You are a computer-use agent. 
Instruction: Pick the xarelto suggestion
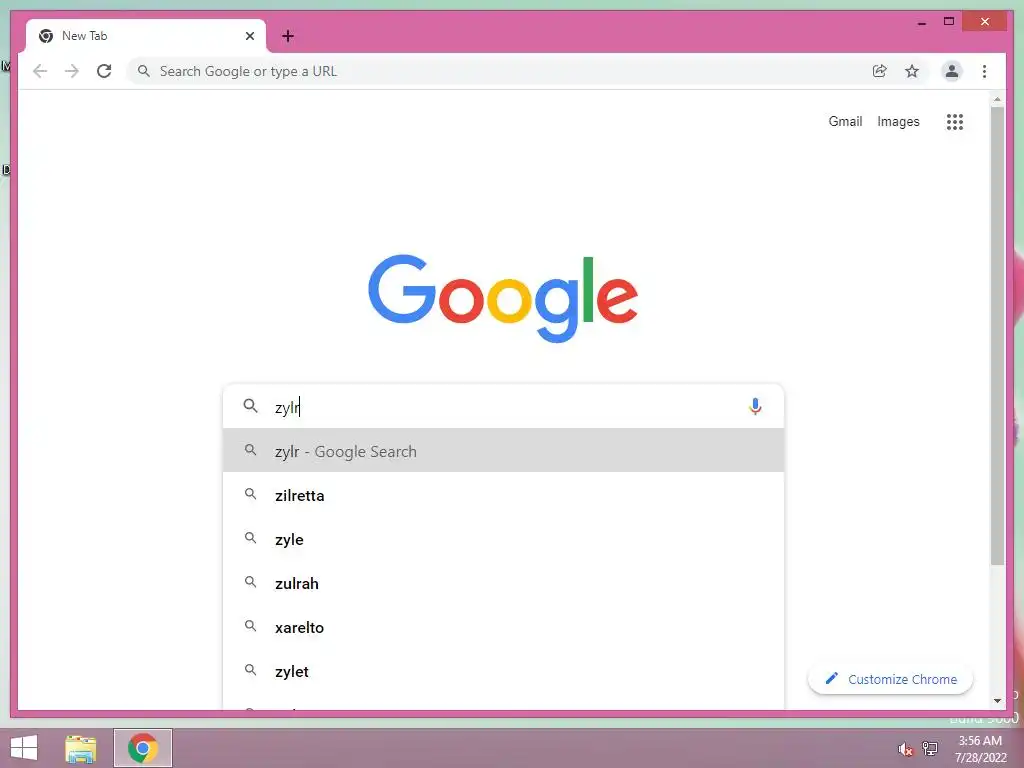[x=503, y=627]
